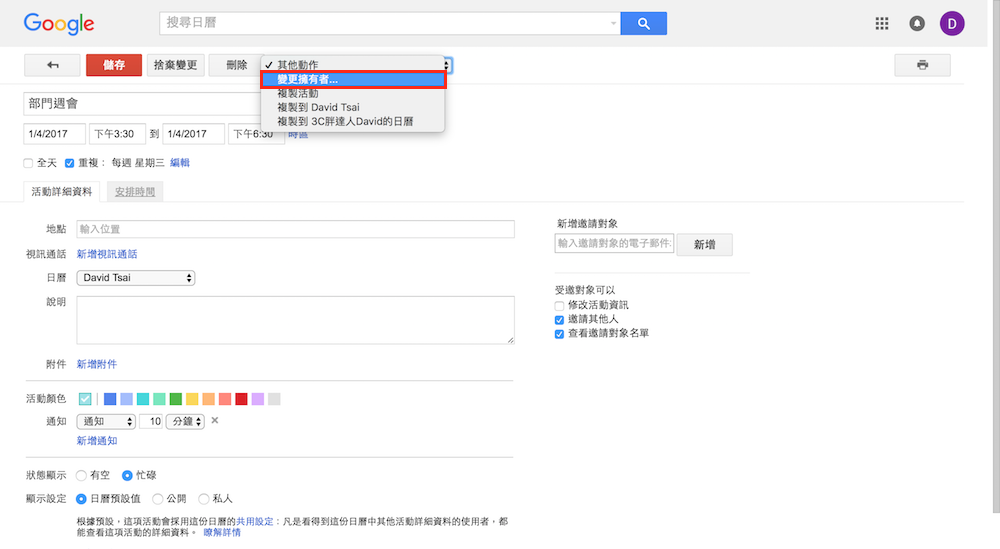The height and width of the screenshot is (549, 1000).
Task: Click the 地點 location input field
Action: point(295,229)
